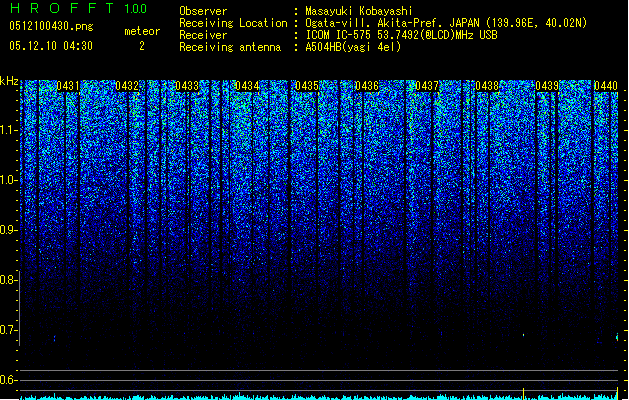Click the meteor count label
Image resolution: width=629 pixels, height=400 pixels.
[x=142, y=31]
